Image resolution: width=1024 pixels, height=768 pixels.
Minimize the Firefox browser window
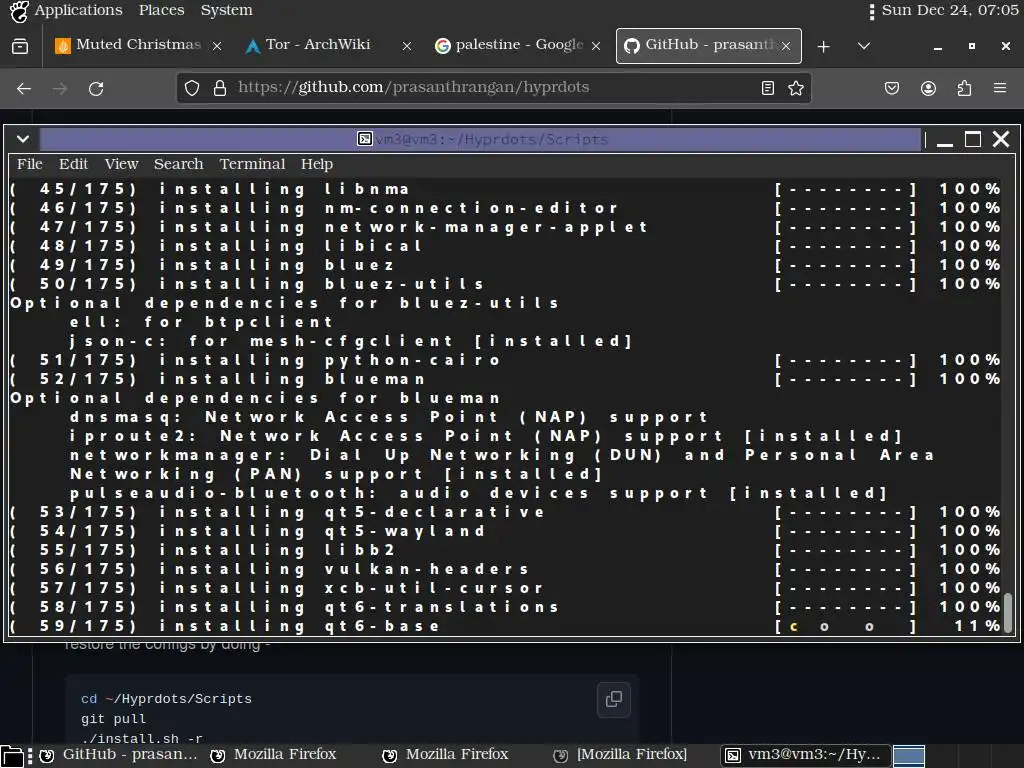pyautogui.click(x=938, y=46)
